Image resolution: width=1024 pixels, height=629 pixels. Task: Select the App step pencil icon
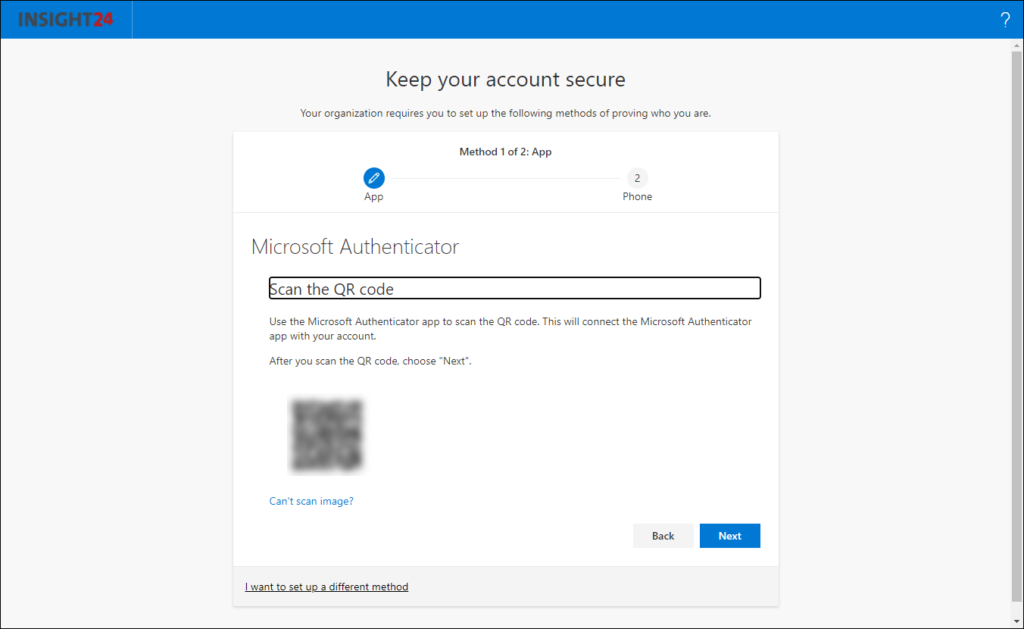pyautogui.click(x=374, y=178)
